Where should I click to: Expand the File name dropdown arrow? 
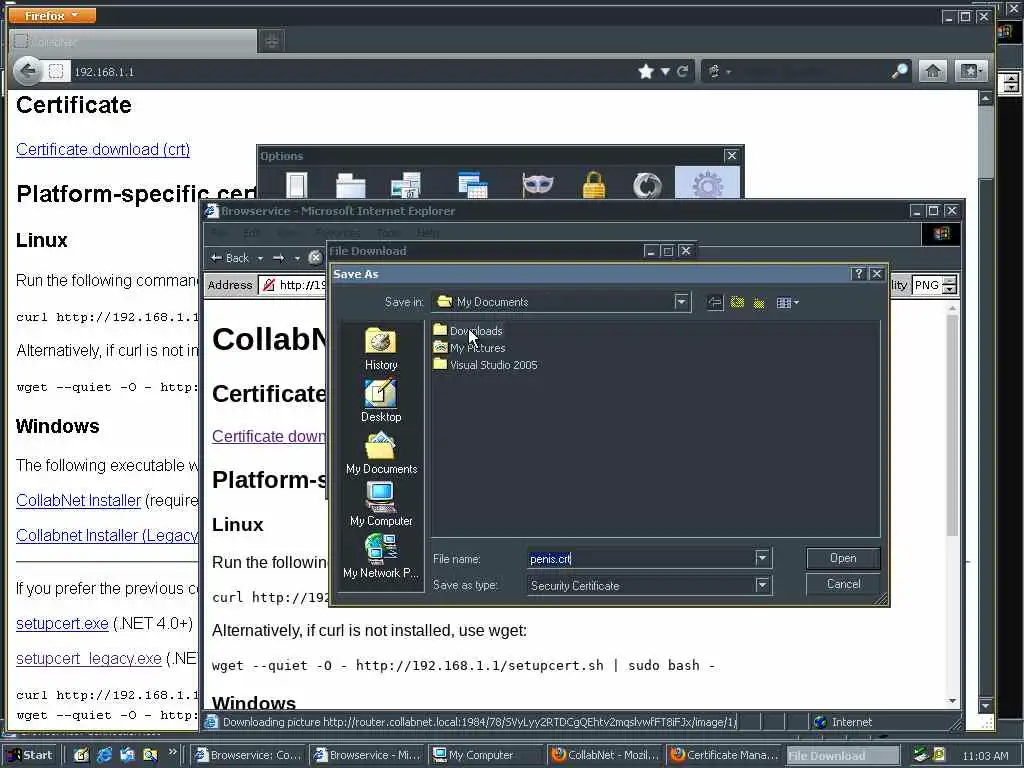(762, 558)
